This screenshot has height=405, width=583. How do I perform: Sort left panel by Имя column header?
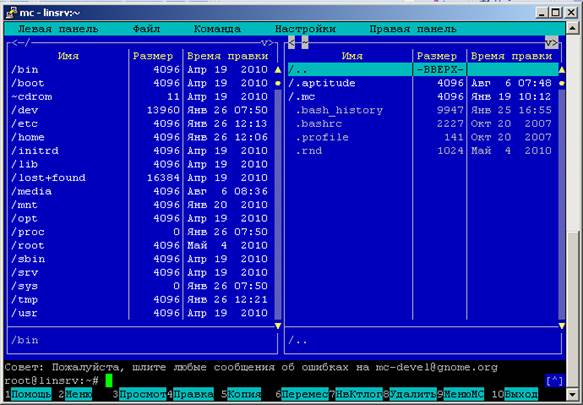click(x=68, y=56)
